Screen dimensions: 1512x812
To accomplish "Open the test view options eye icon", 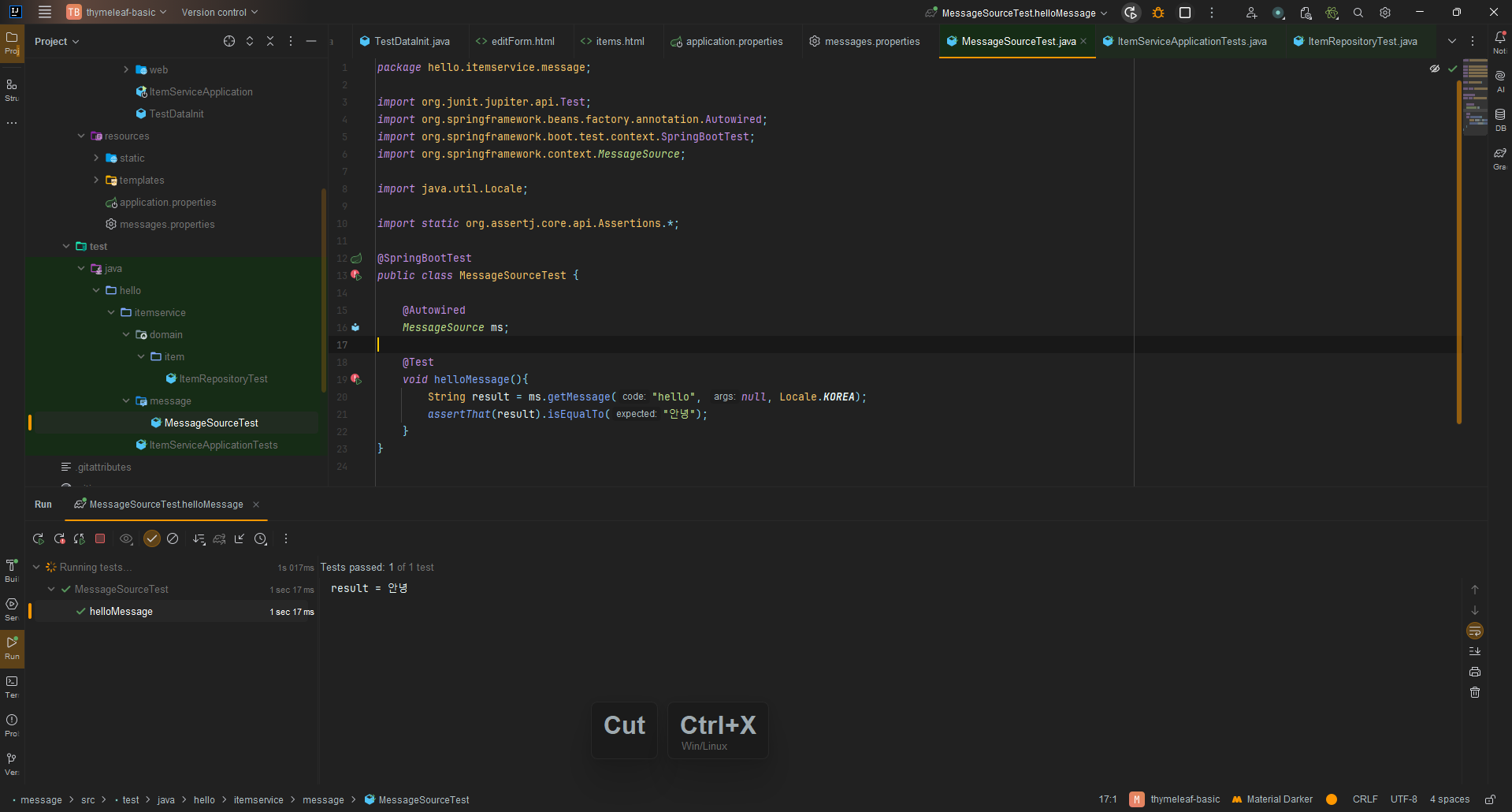I will click(126, 539).
